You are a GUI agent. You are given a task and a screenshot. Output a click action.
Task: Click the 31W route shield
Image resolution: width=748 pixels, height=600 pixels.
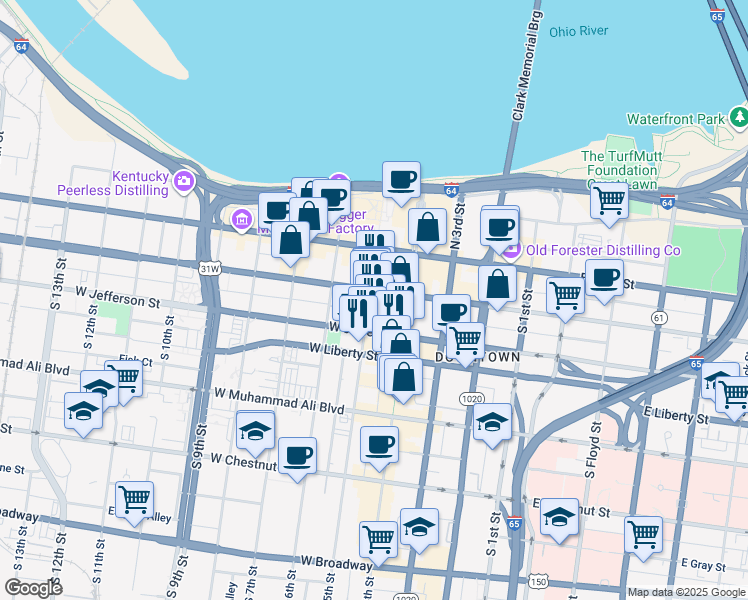(210, 269)
